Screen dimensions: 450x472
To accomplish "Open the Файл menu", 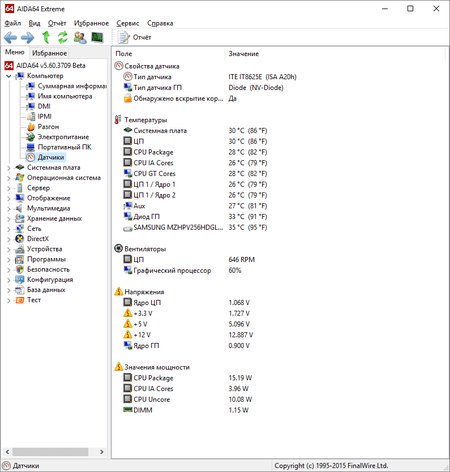I will pyautogui.click(x=13, y=23).
